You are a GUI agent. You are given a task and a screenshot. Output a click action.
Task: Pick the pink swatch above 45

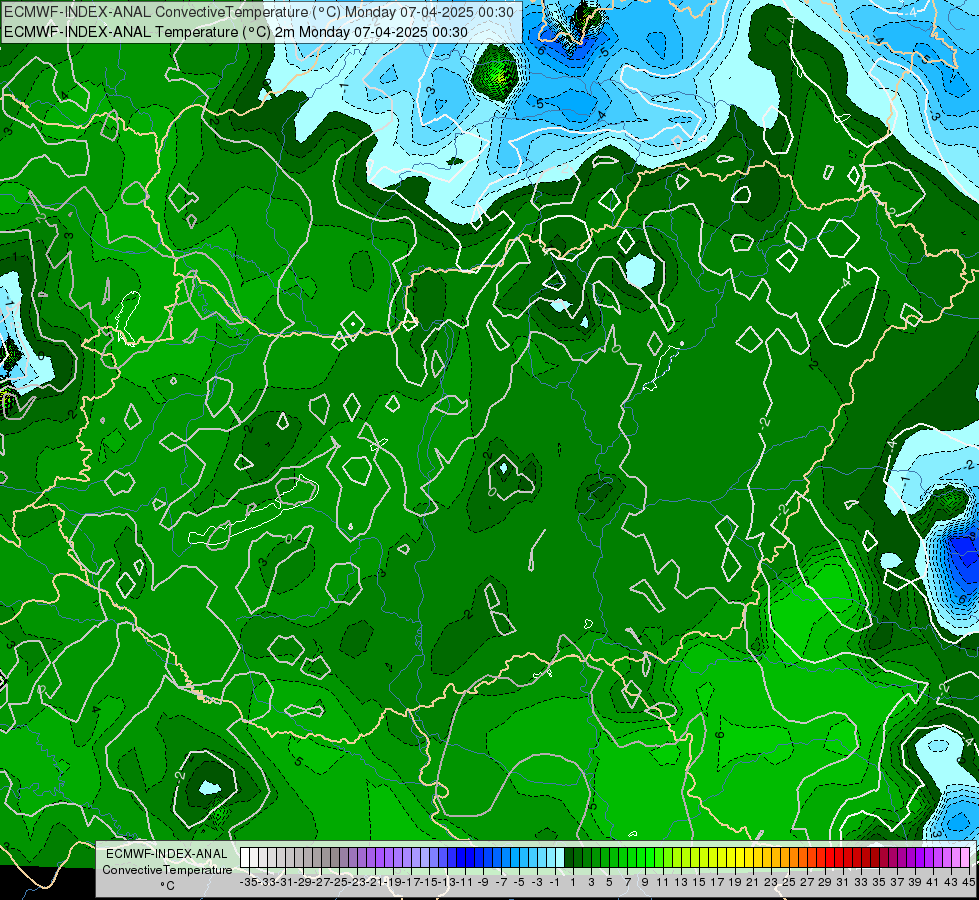(964, 858)
